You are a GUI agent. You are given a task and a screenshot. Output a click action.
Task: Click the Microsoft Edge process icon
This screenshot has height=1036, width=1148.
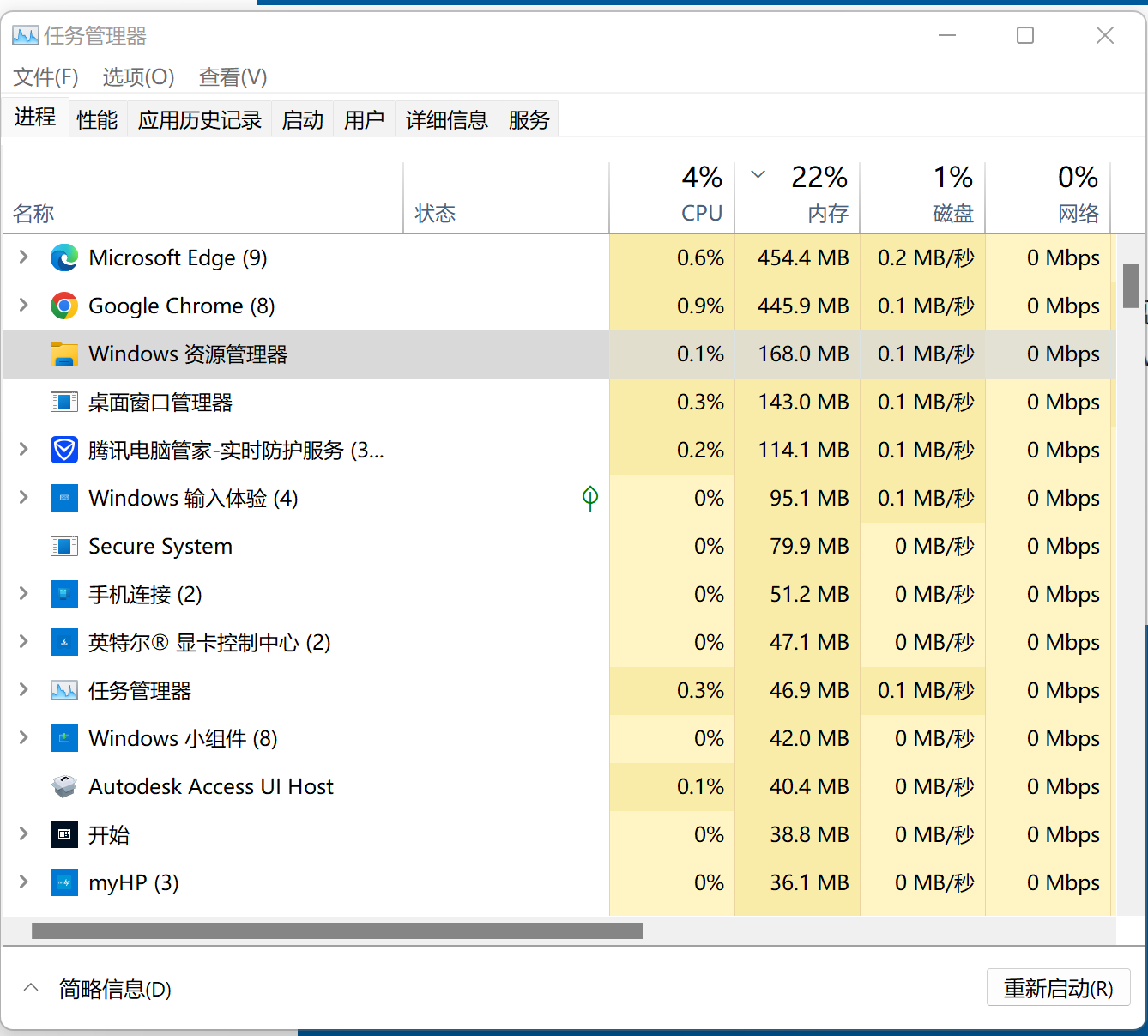point(64,257)
